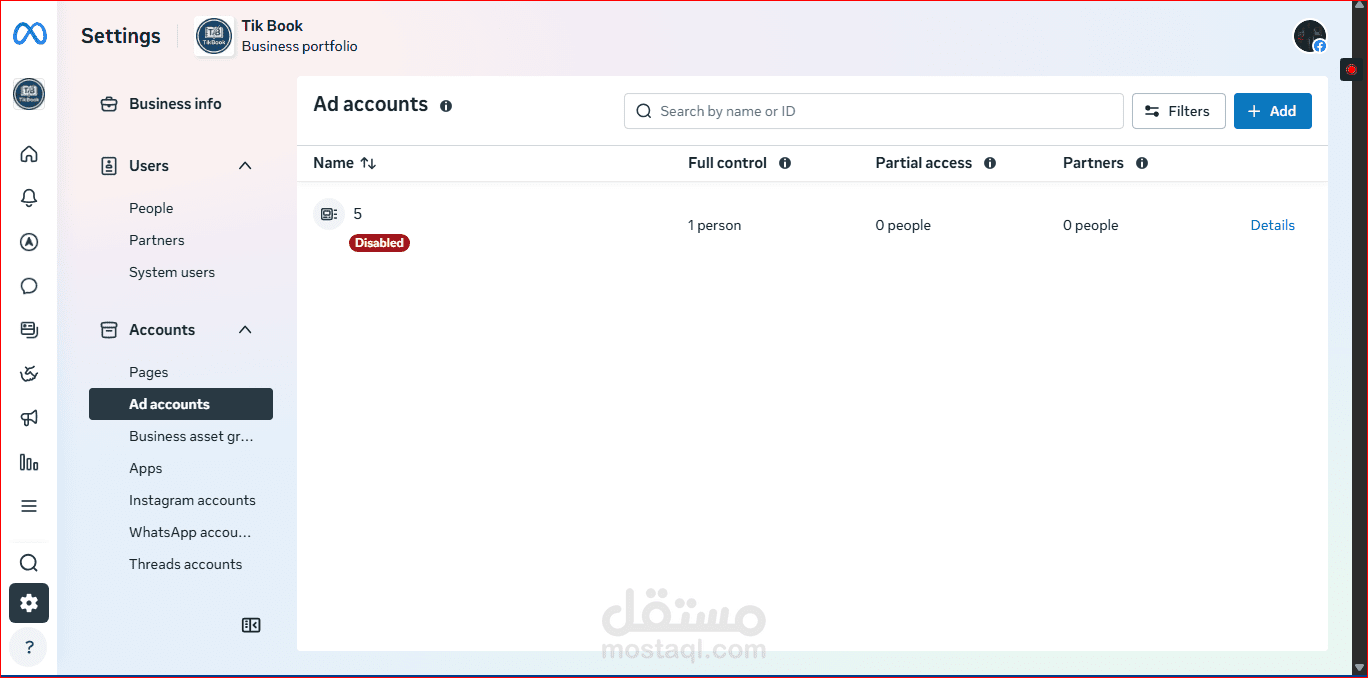
Task: Switch to the People section
Action: 151,208
